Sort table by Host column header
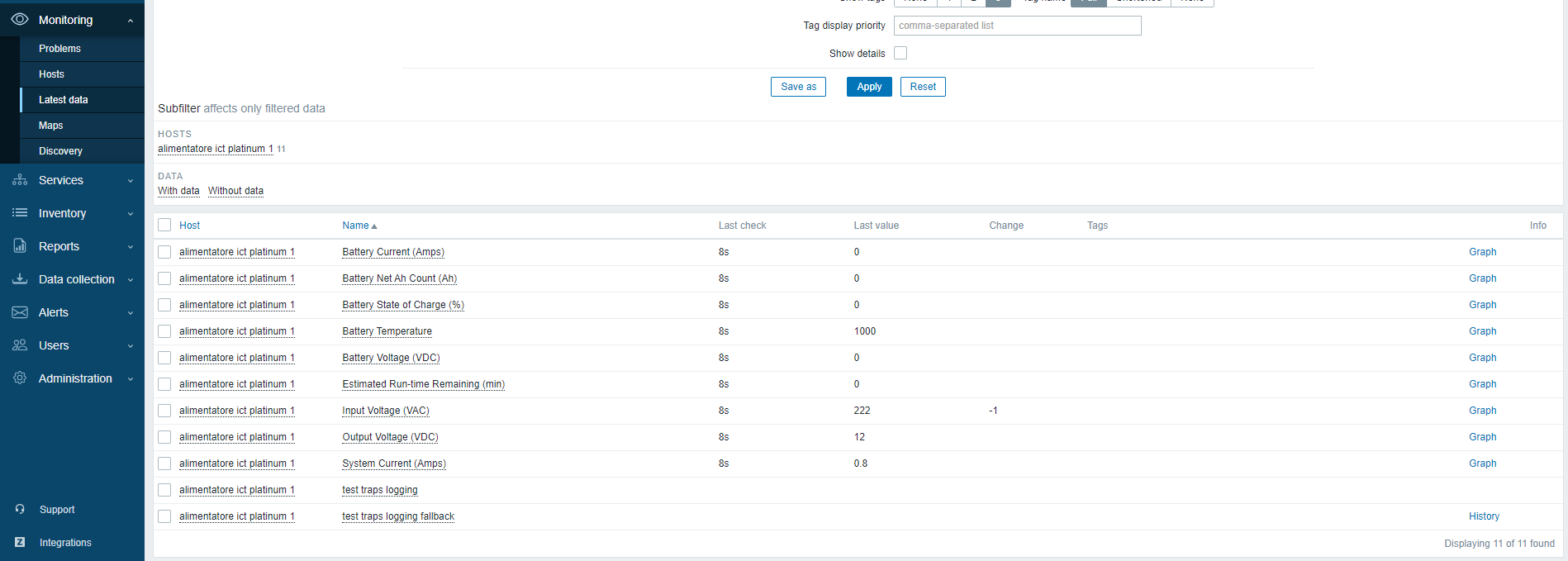 [189, 226]
